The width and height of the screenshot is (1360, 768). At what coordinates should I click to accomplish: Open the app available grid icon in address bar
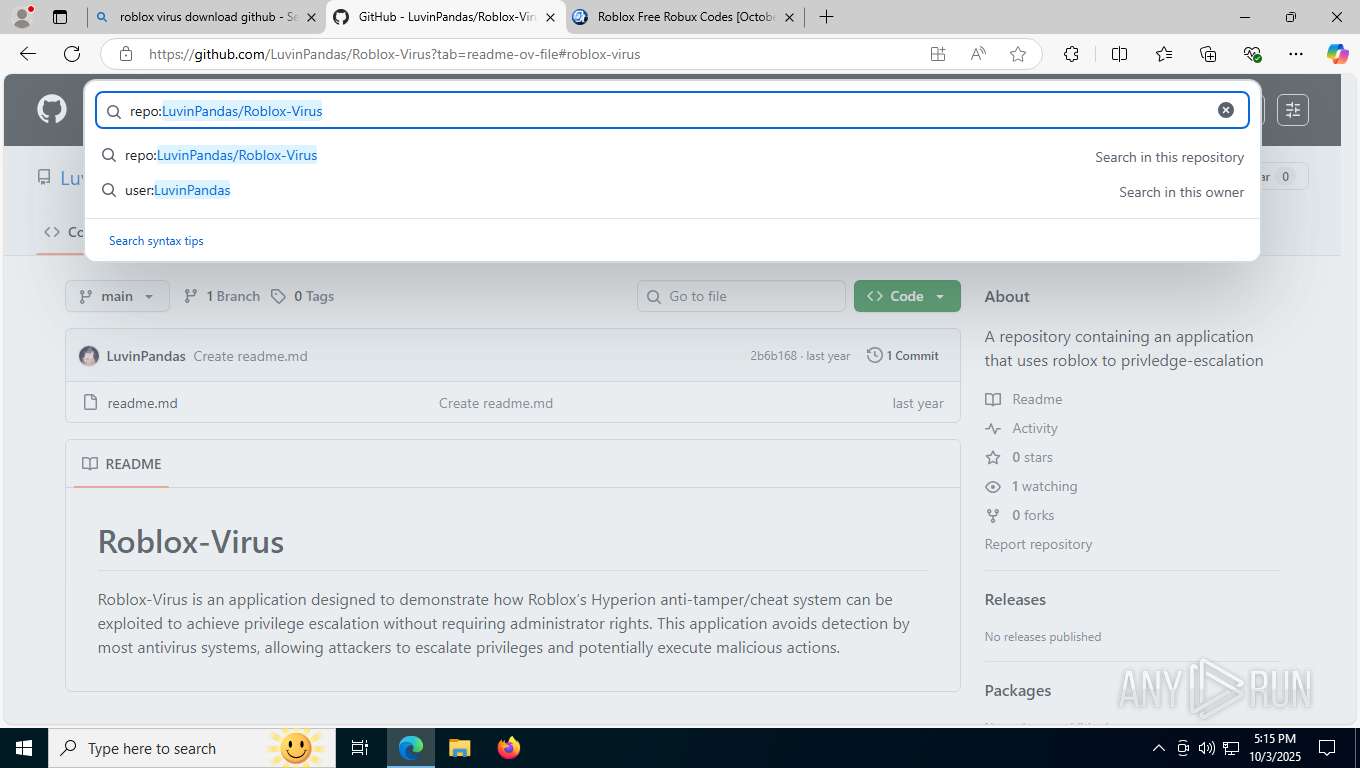[x=938, y=54]
